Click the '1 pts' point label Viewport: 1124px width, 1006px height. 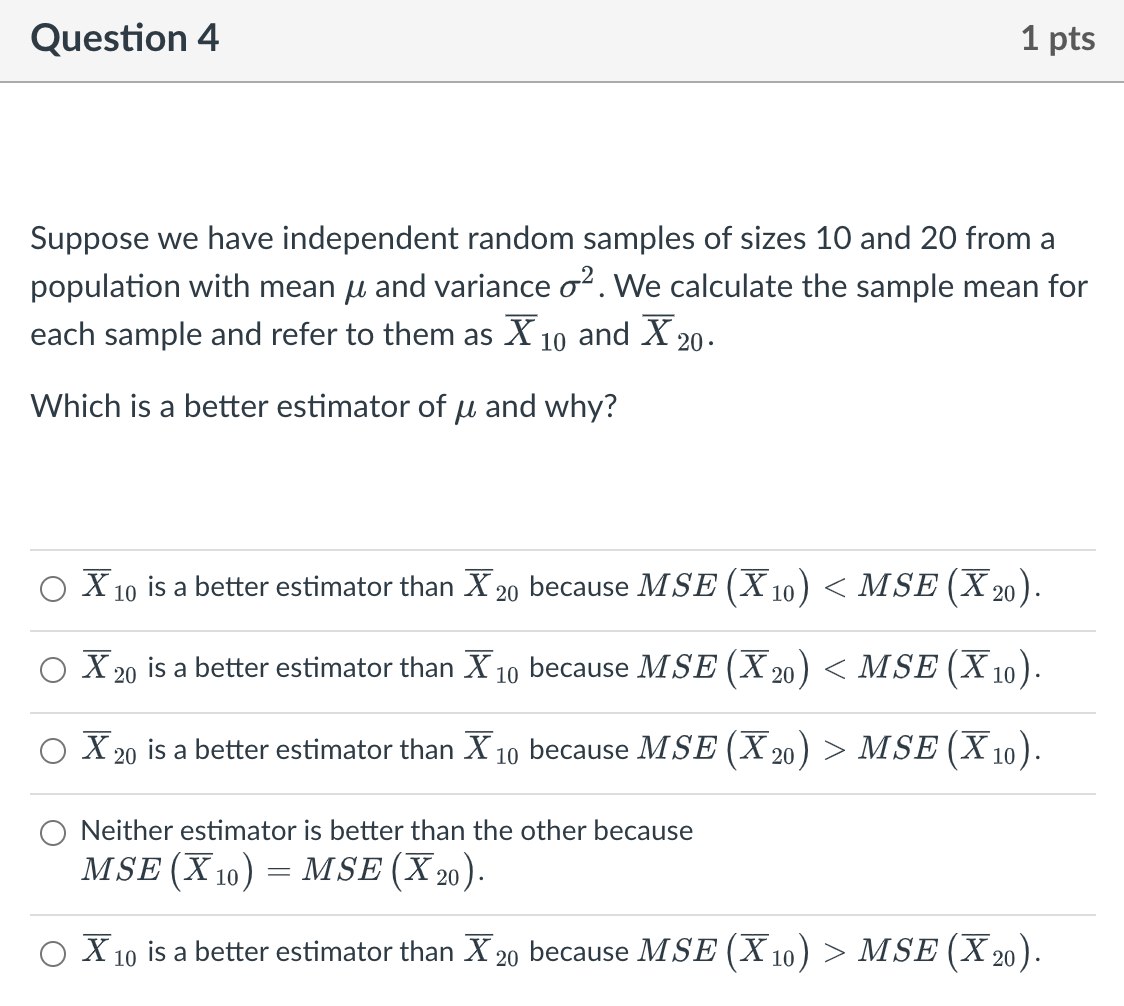pos(1059,38)
